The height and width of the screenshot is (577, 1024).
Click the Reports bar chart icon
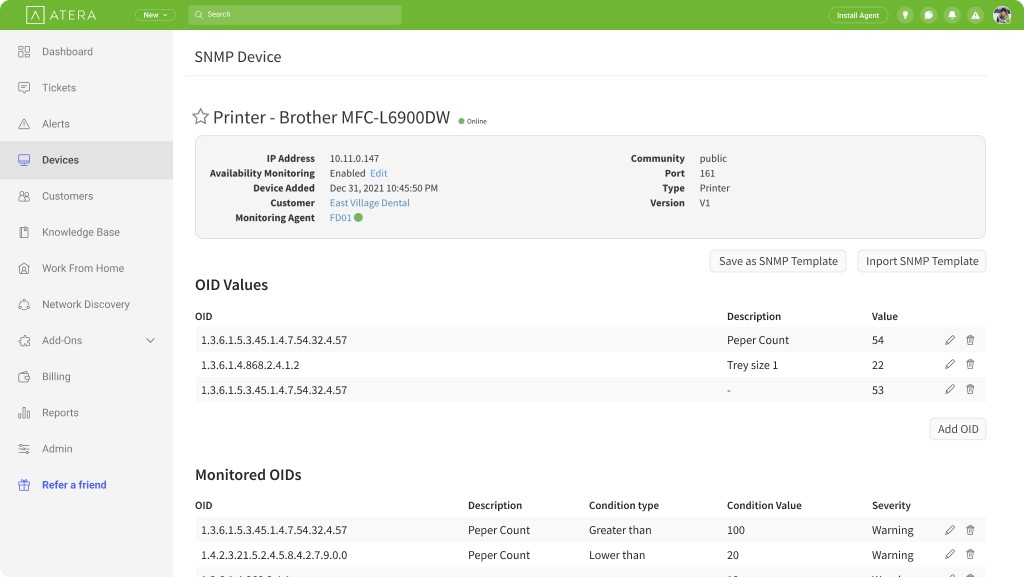(24, 413)
